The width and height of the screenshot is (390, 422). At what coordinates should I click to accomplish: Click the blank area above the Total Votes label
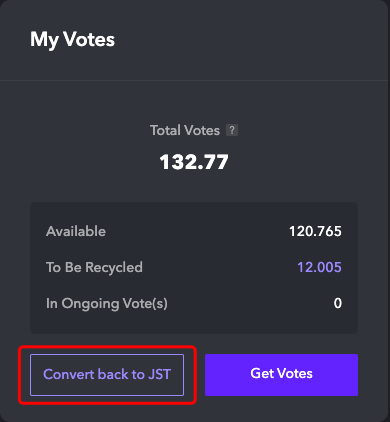[x=195, y=102]
